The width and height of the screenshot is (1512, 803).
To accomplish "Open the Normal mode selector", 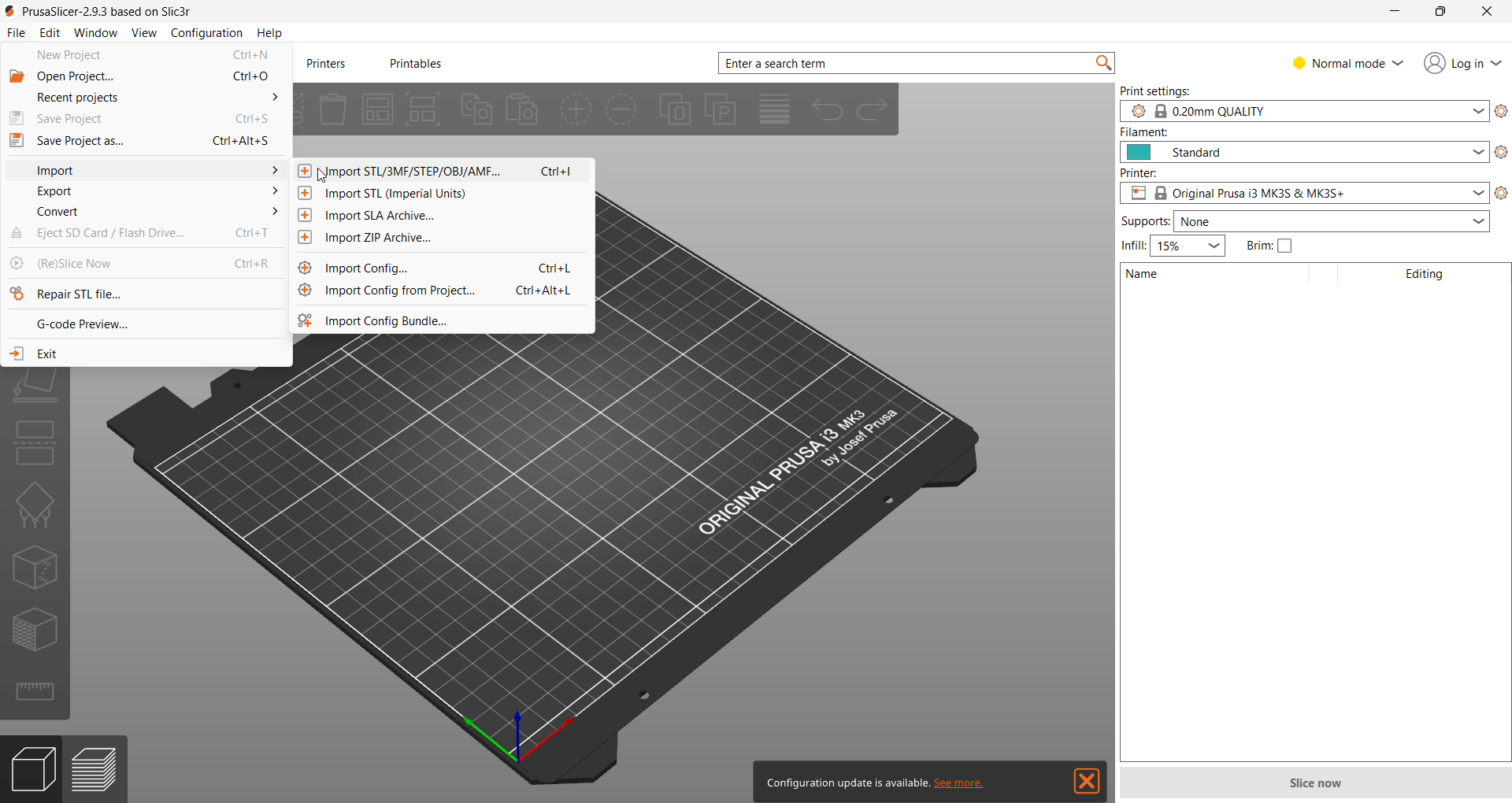I will pos(1348,63).
